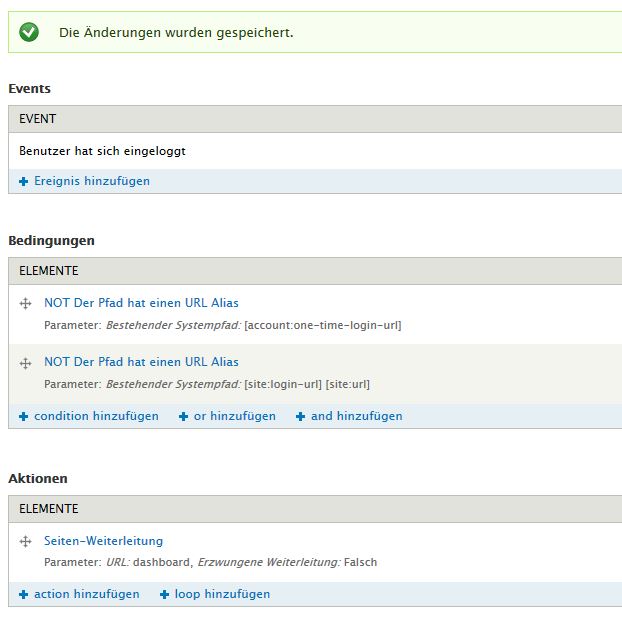Click the green checkmark status icon

(29, 32)
